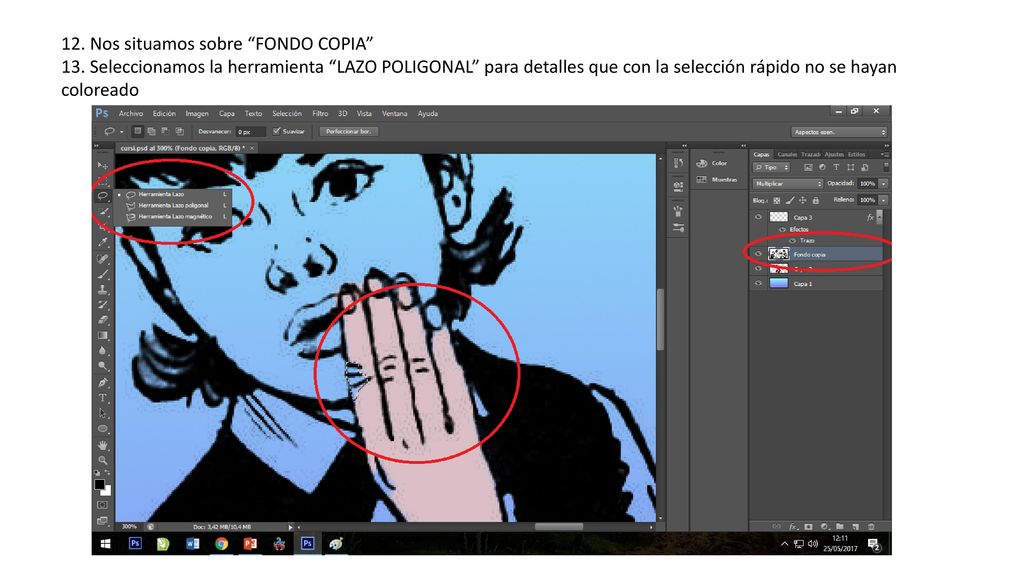This screenshot has height=576, width=1024.
Task: Select the Hand tool
Action: (x=103, y=445)
